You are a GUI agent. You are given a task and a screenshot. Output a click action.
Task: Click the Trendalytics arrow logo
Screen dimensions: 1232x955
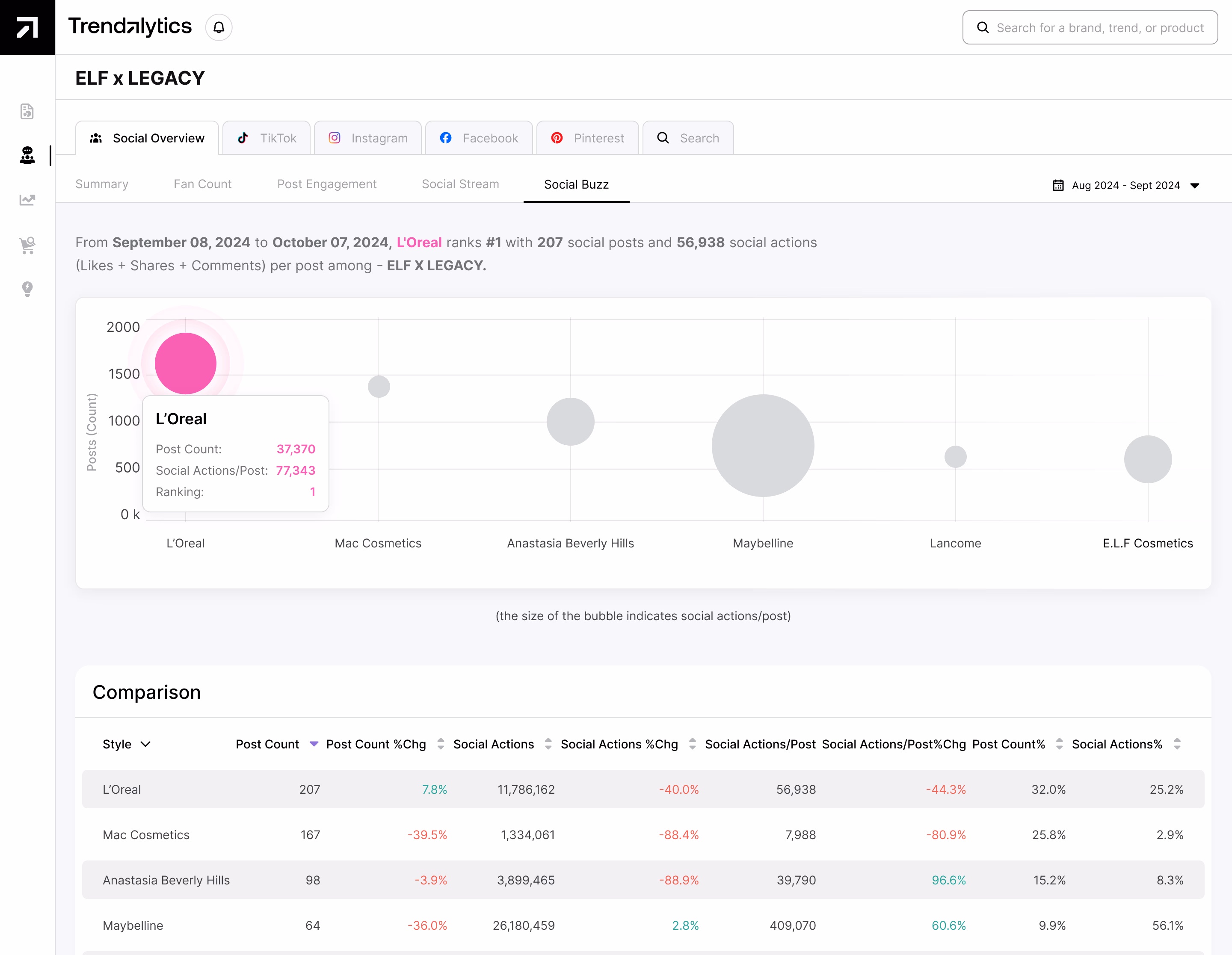click(x=27, y=27)
